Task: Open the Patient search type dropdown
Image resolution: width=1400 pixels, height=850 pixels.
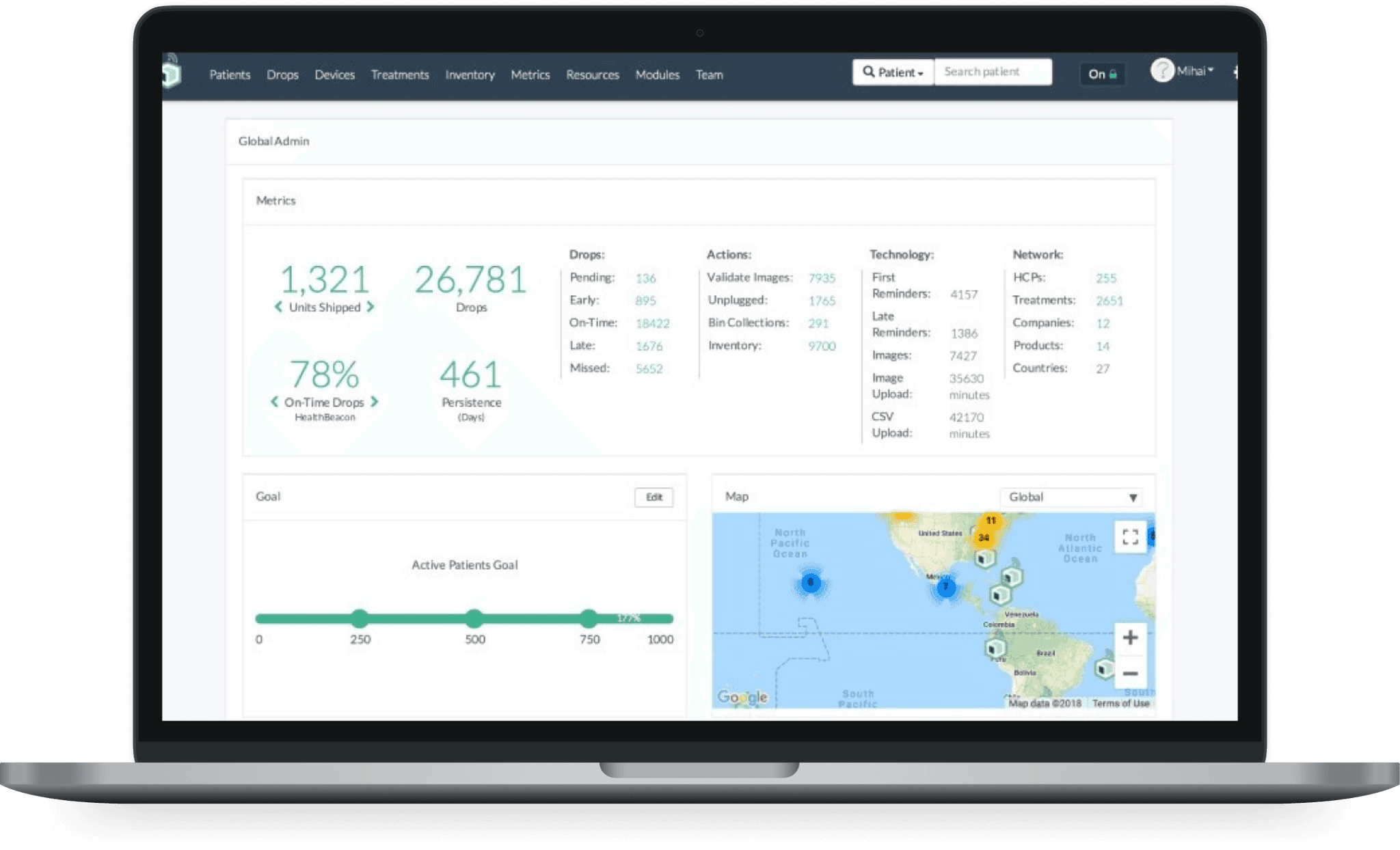Action: pyautogui.click(x=893, y=72)
